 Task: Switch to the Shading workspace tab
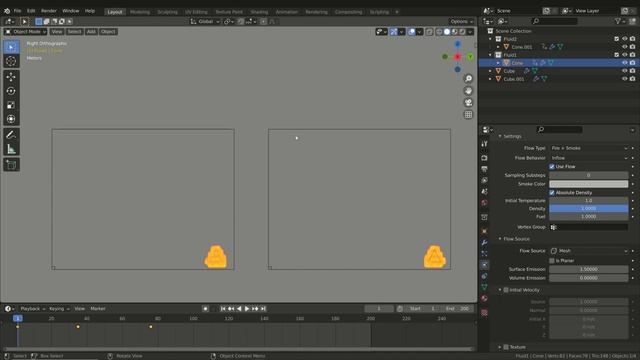pyautogui.click(x=259, y=12)
